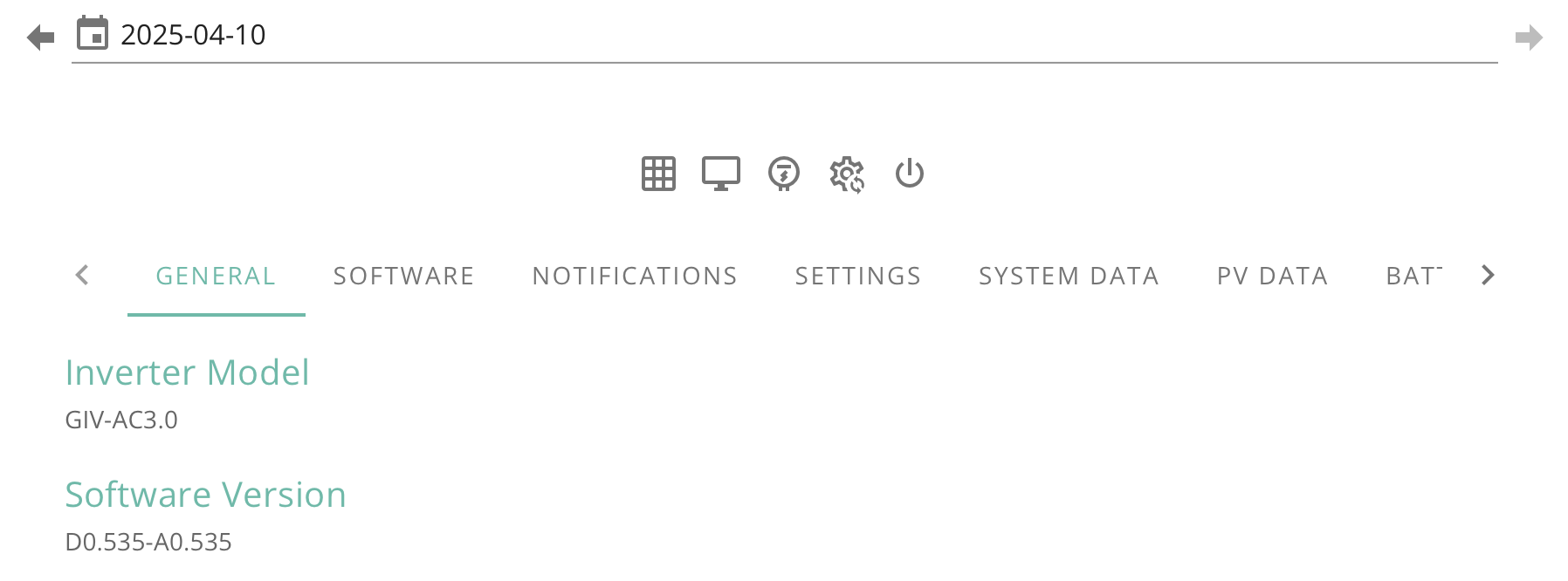Click the Inverter Model heading
The height and width of the screenshot is (581, 1568).
click(188, 373)
